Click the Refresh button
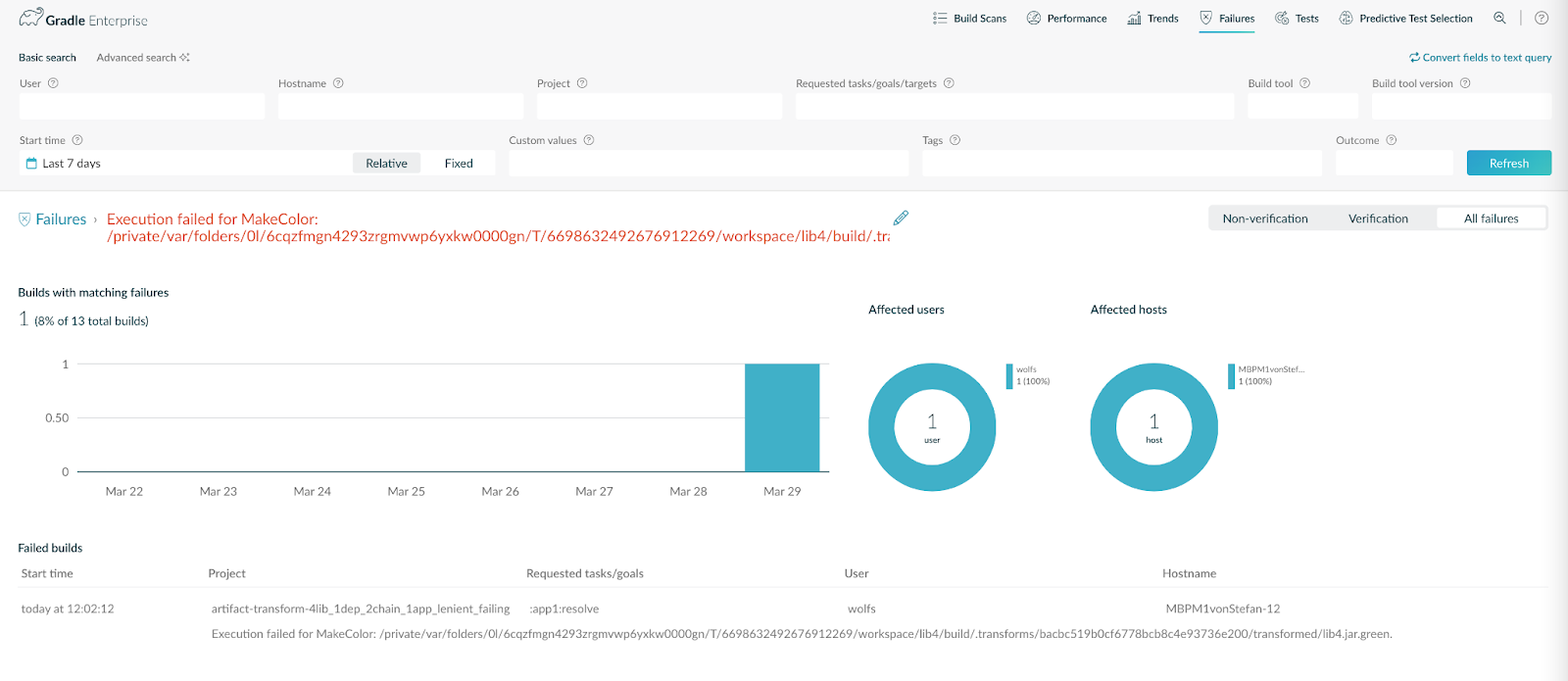The width and height of the screenshot is (1568, 681). [x=1508, y=163]
